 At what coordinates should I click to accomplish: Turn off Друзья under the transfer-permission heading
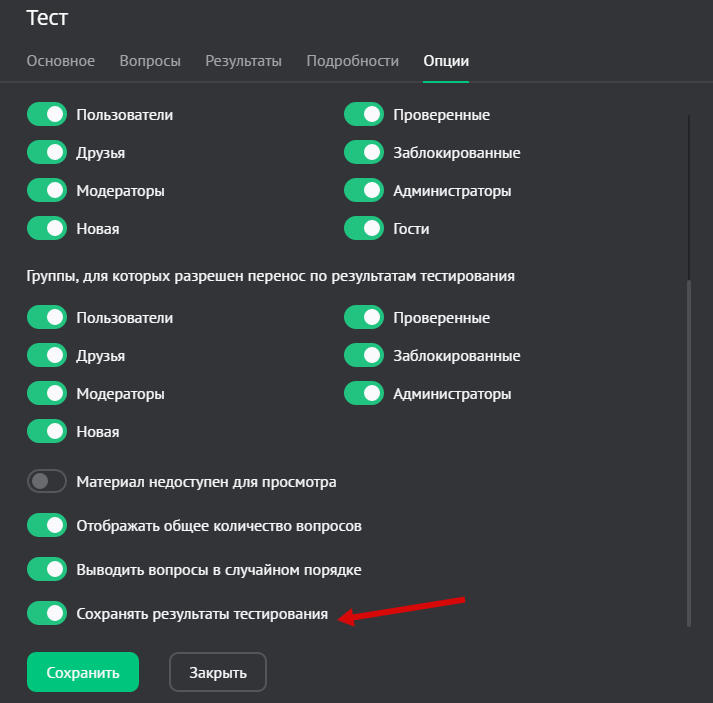[47, 356]
